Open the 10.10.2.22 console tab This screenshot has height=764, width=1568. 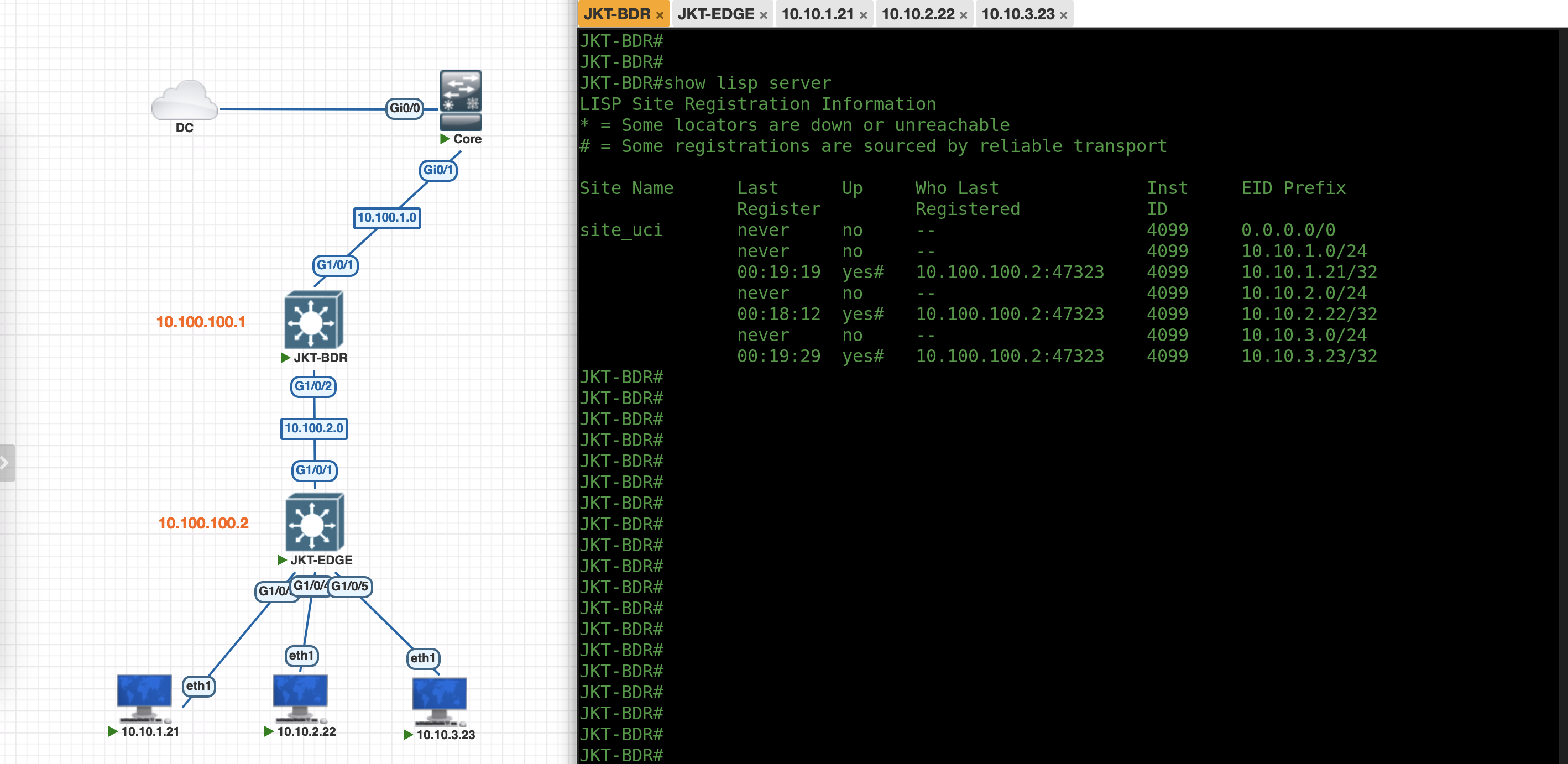(917, 14)
